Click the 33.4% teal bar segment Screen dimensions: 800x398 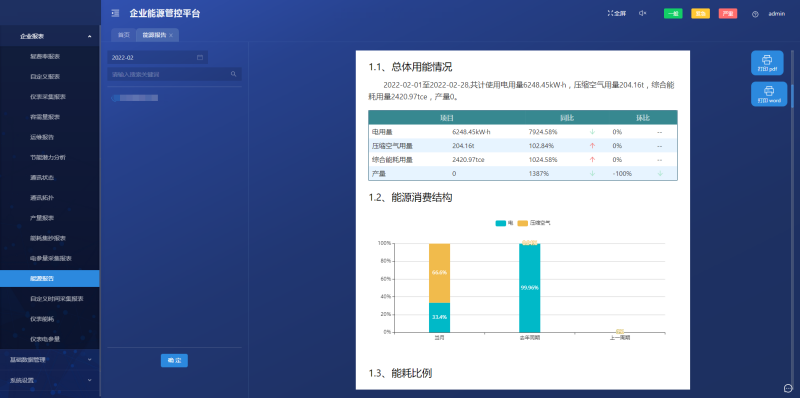439,317
